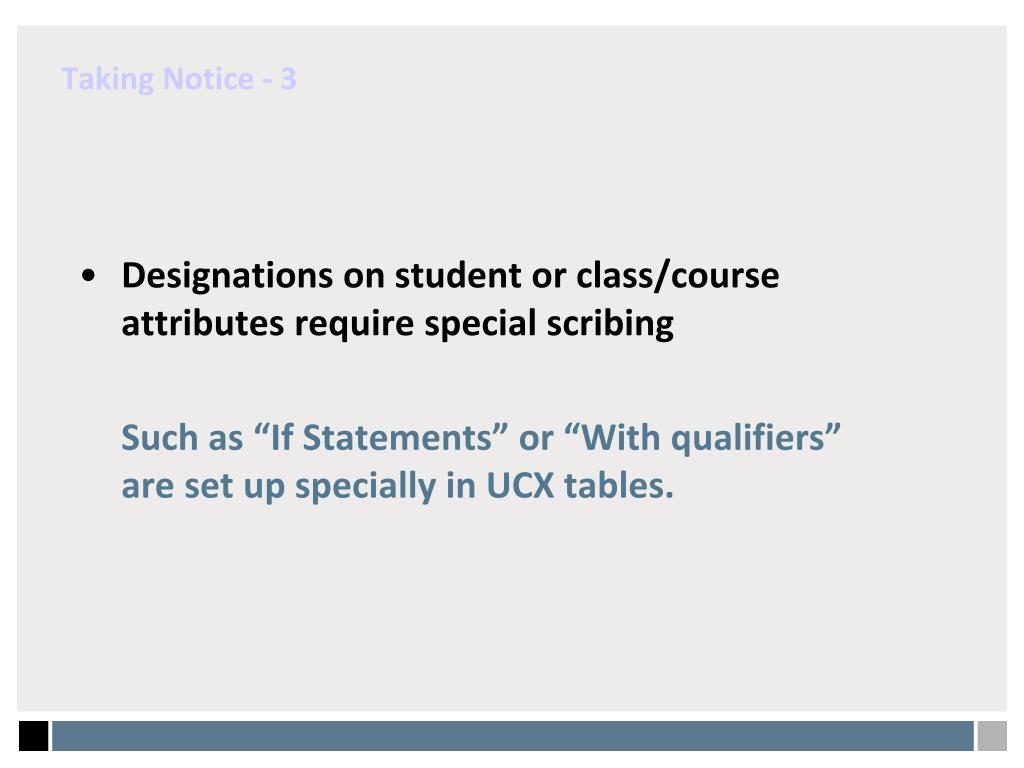This screenshot has height=768, width=1024.
Task: Click the black square in footer
Action: click(x=33, y=736)
